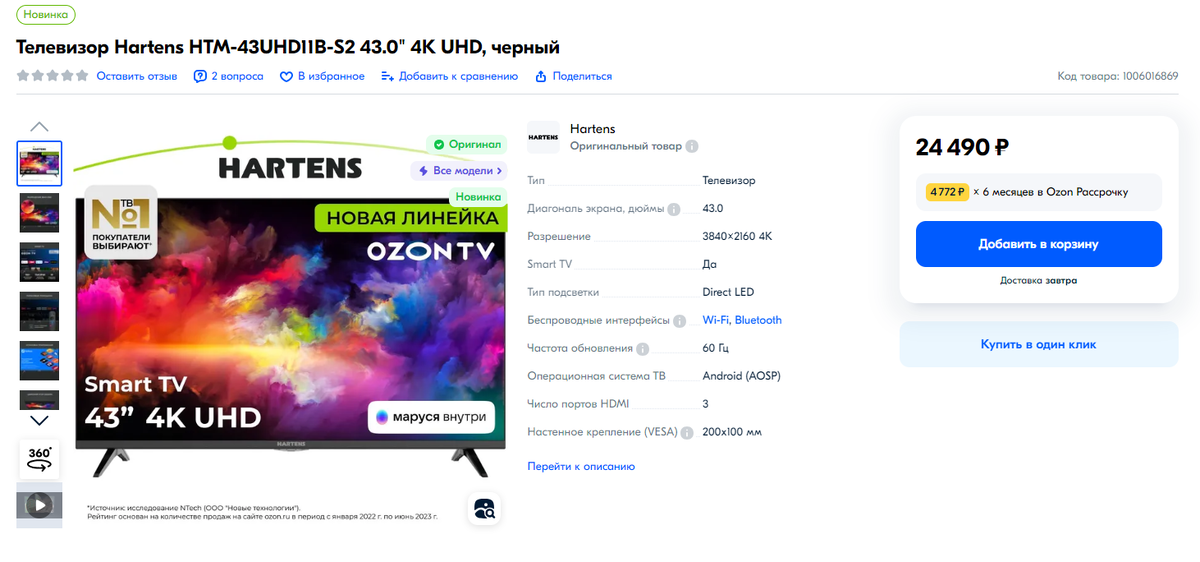Screen dimensions: 1200x562
Task: Select the second product thumbnail
Action: point(39,213)
